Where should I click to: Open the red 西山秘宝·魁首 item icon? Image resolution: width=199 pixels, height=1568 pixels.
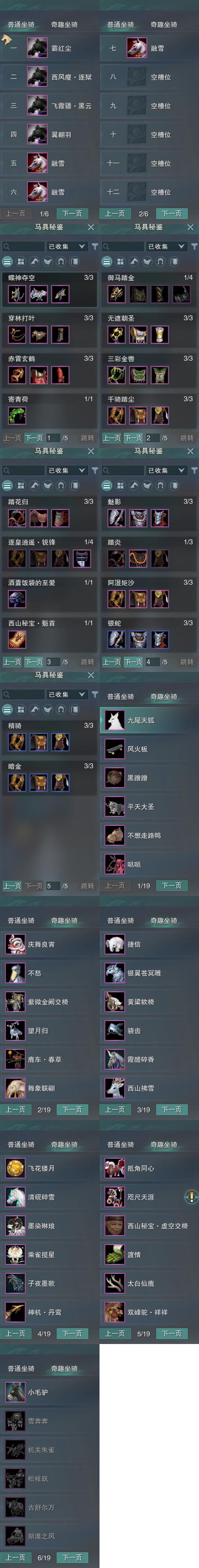click(x=17, y=639)
